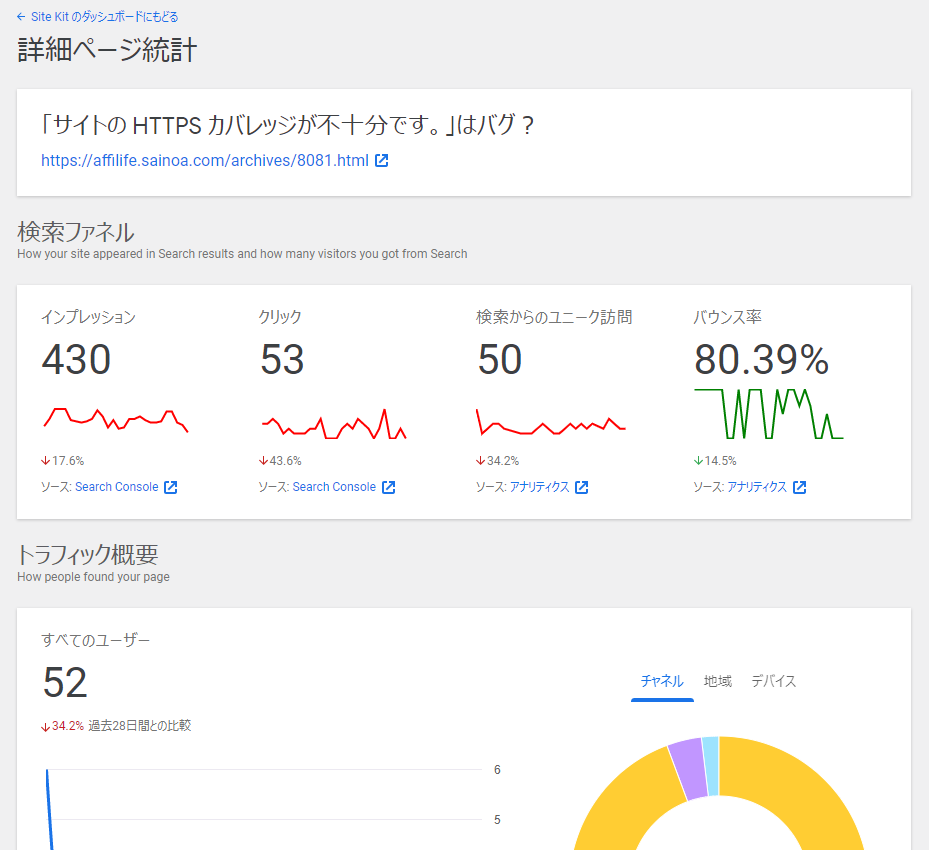Click the 詳細ページ統計 page heading
Image resolution: width=929 pixels, height=850 pixels.
pyautogui.click(x=107, y=50)
